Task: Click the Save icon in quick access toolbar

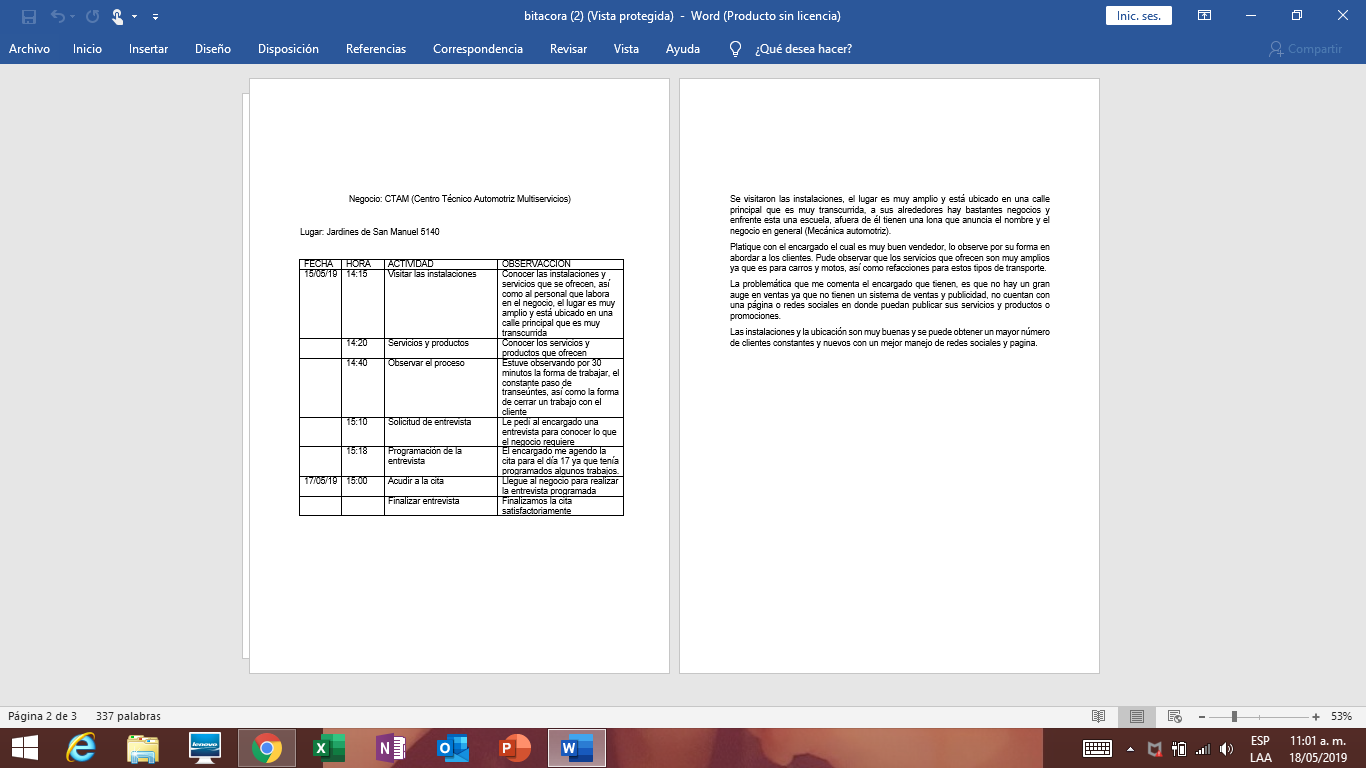Action: 28,16
